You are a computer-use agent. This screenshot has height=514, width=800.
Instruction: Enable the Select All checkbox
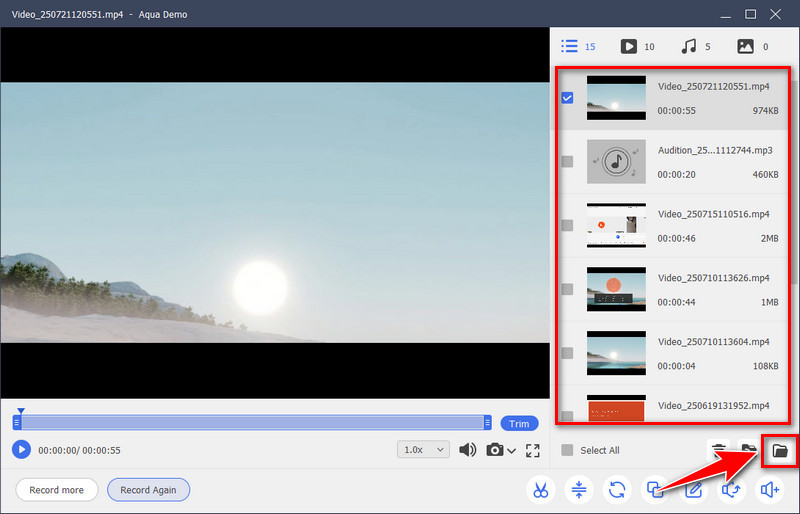coord(568,450)
